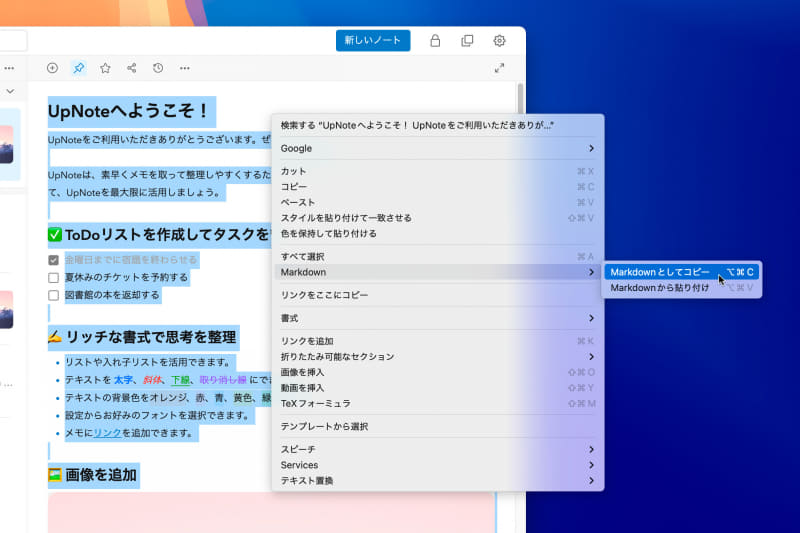Click the lock icon in top toolbar

pyautogui.click(x=435, y=40)
